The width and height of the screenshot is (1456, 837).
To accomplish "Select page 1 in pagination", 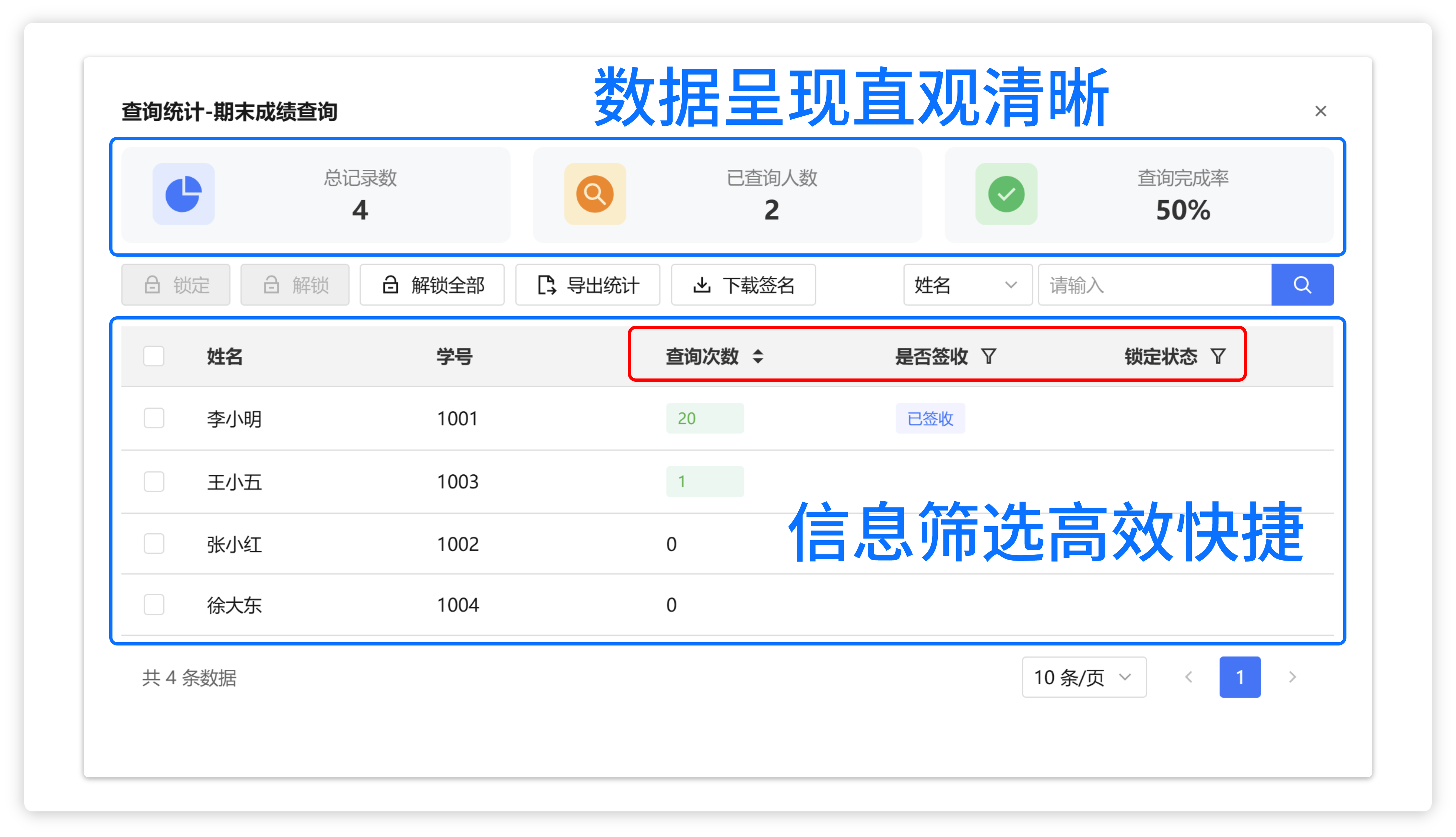I will pos(1240,677).
